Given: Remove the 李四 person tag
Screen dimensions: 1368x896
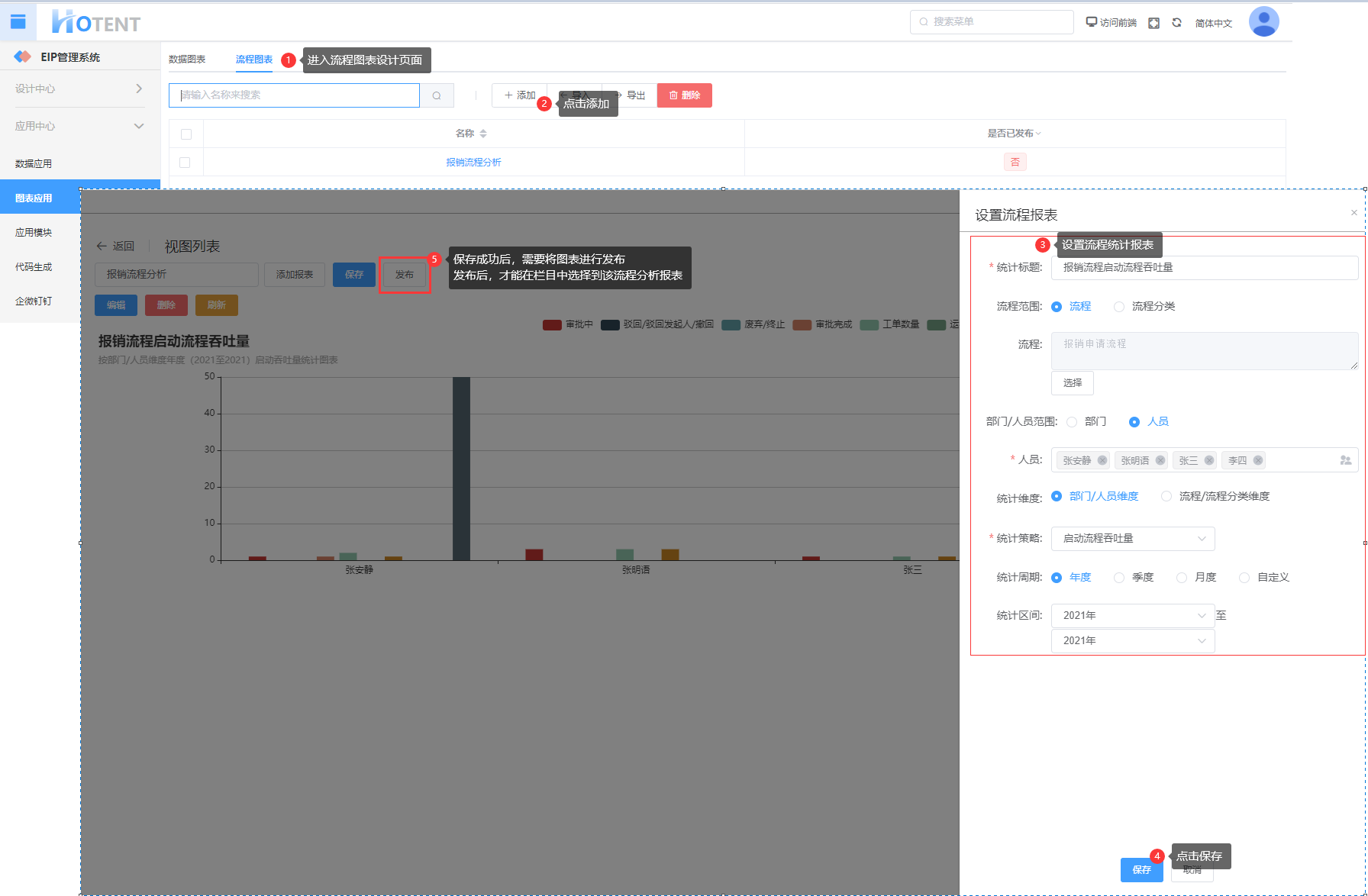Looking at the screenshot, I should point(1258,460).
